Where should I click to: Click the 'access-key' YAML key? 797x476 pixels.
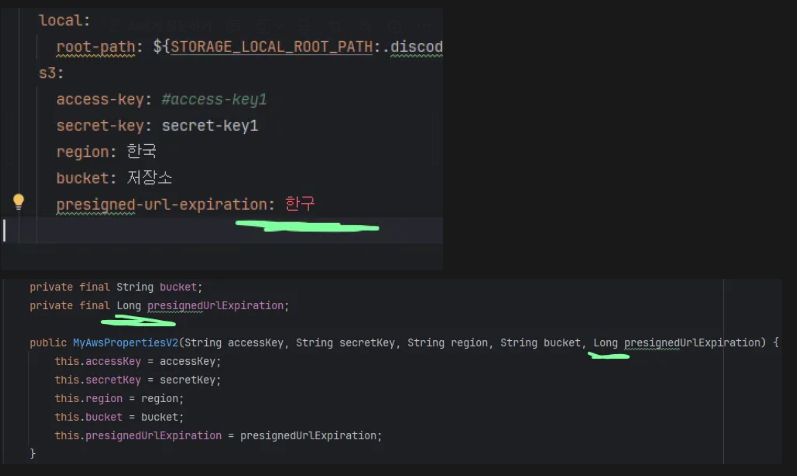[100, 99]
